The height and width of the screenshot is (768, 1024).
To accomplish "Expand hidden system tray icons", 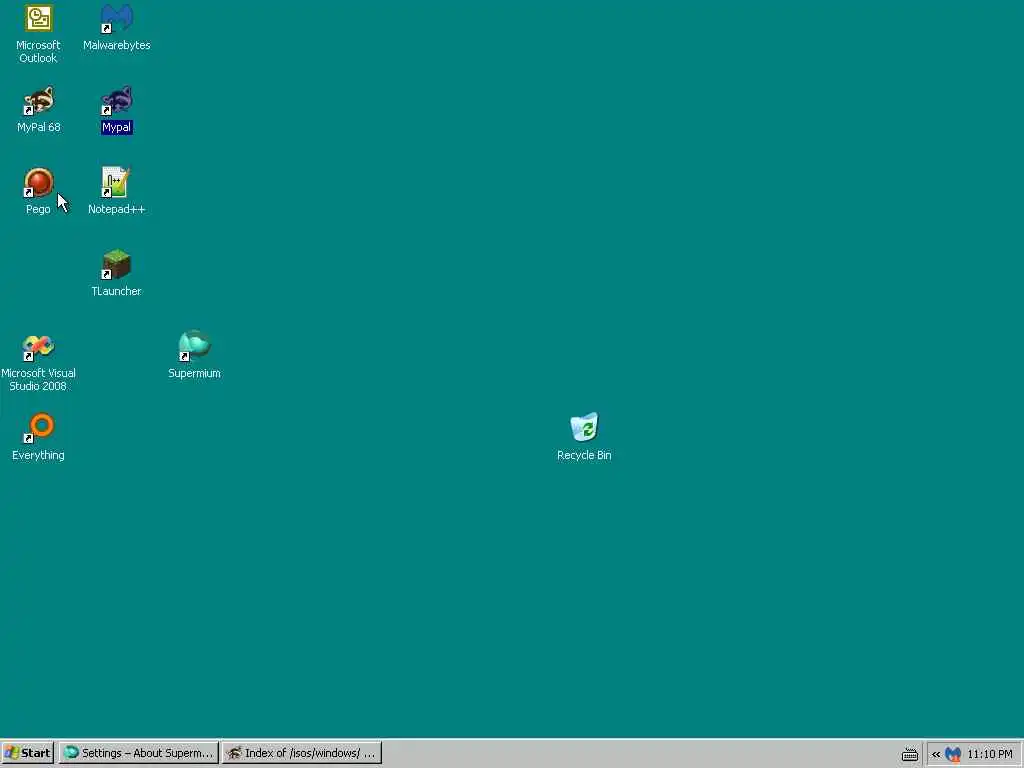I will pos(936,754).
